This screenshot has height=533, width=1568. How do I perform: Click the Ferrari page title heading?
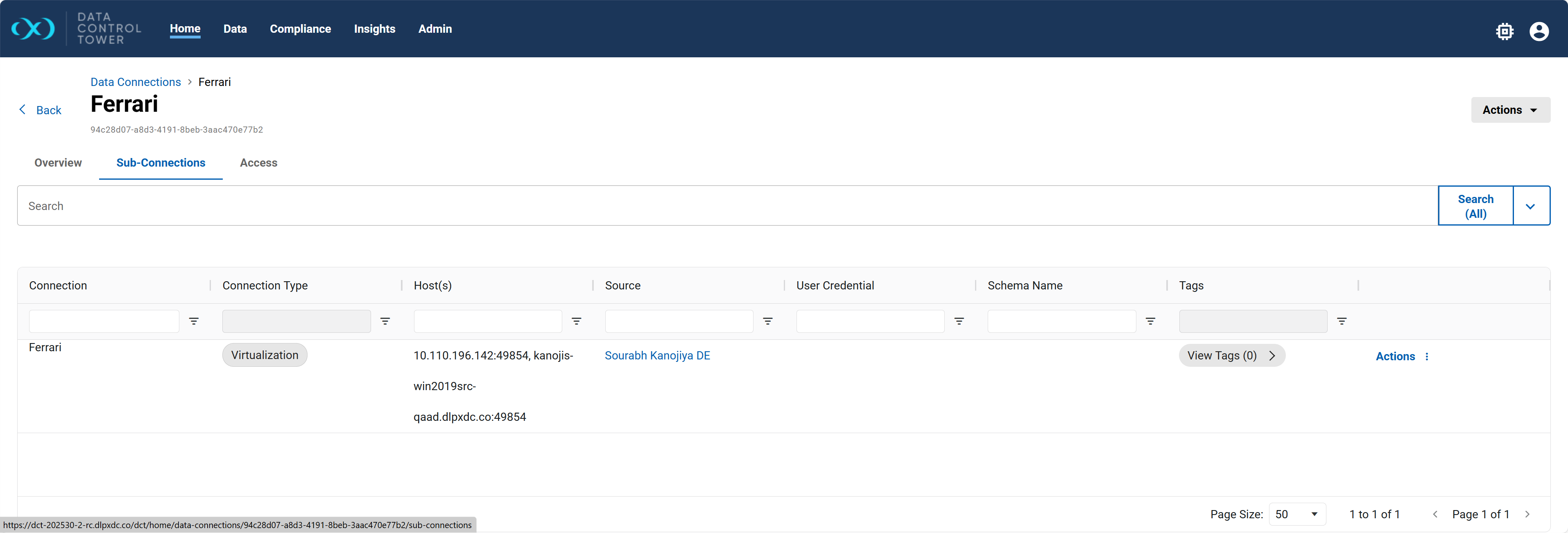124,104
